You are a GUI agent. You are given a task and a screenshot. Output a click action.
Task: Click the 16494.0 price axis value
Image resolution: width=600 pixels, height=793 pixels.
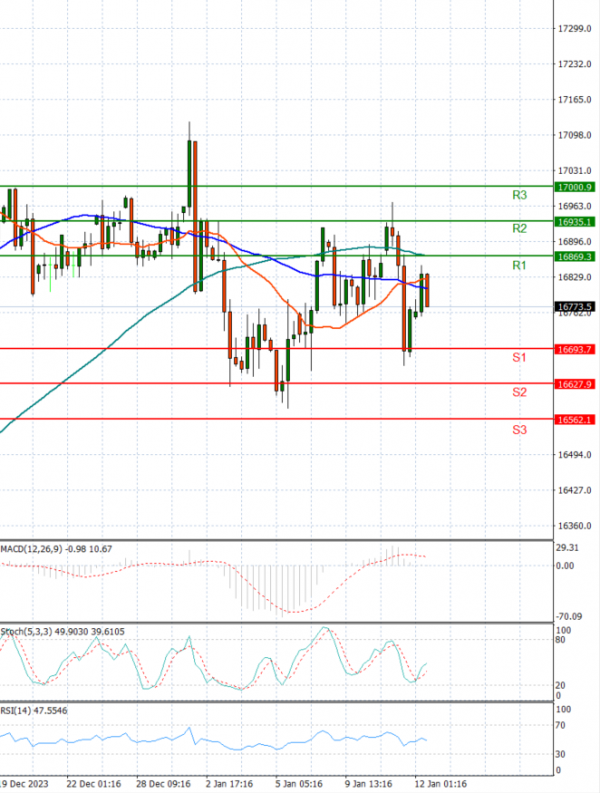[575, 455]
